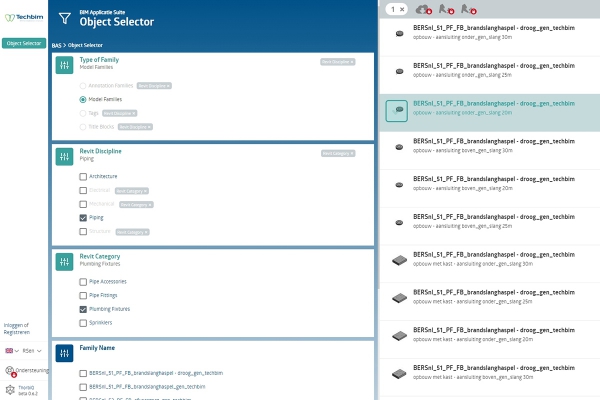
Task: Click the Revit Category heading
Action: point(99,256)
